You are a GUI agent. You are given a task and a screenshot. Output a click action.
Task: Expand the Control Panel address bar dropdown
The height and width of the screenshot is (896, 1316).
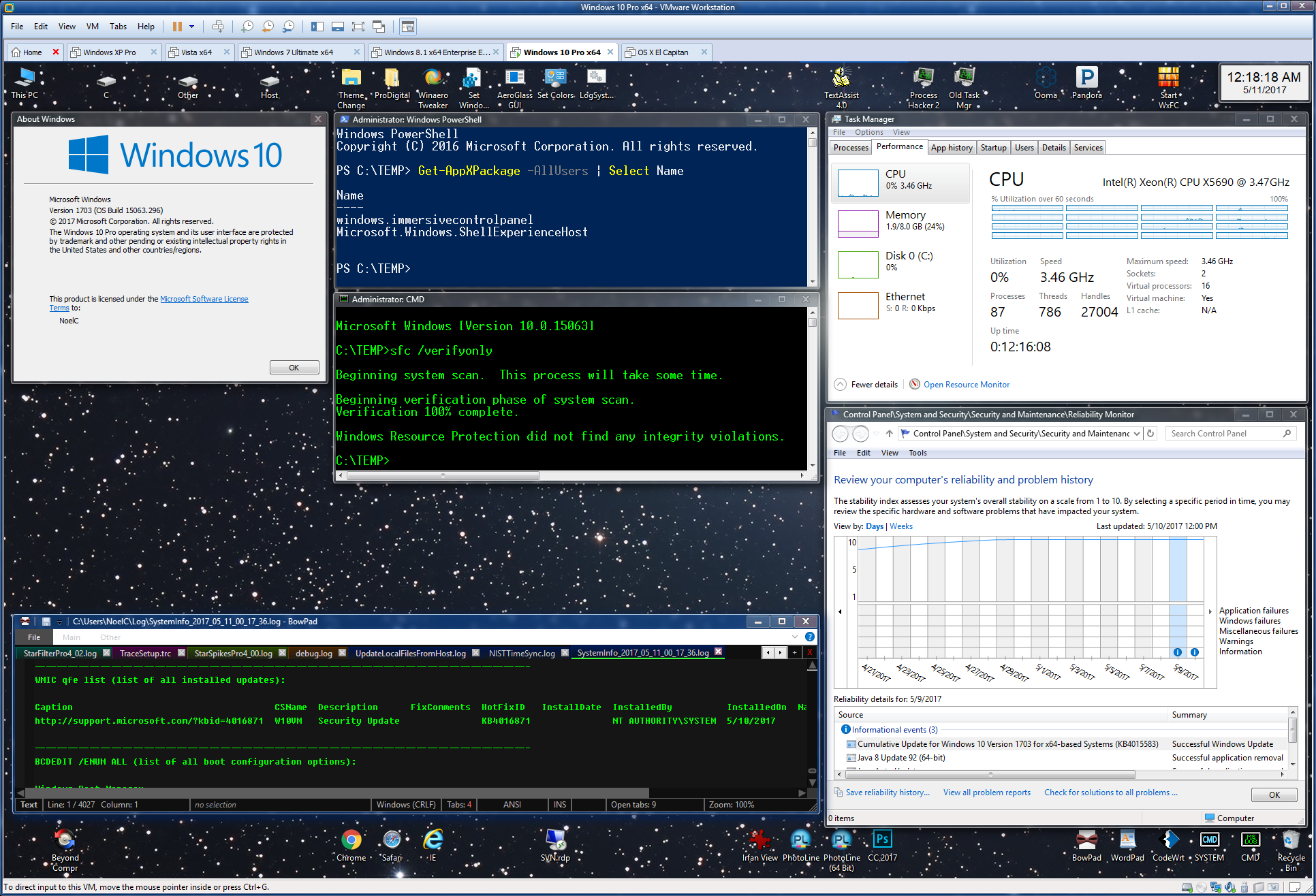tap(1136, 434)
